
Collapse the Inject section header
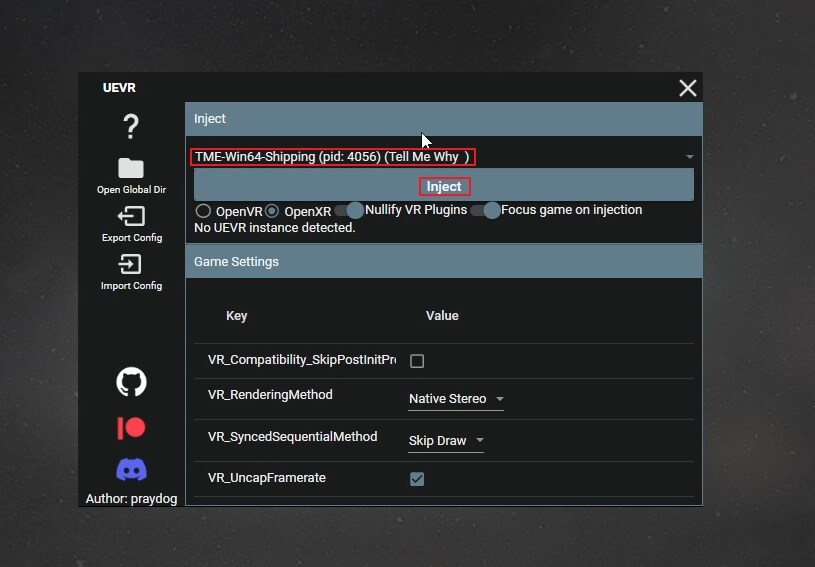tap(443, 119)
